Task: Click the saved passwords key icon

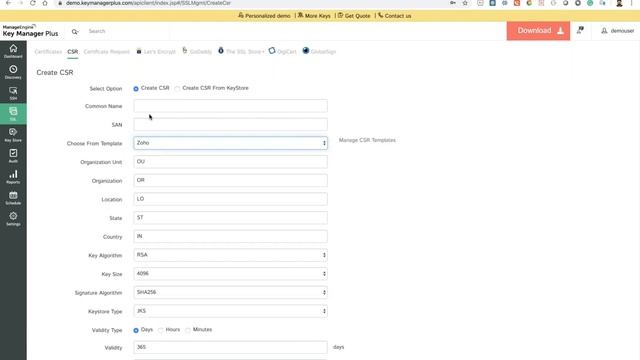Action: click(453, 3)
